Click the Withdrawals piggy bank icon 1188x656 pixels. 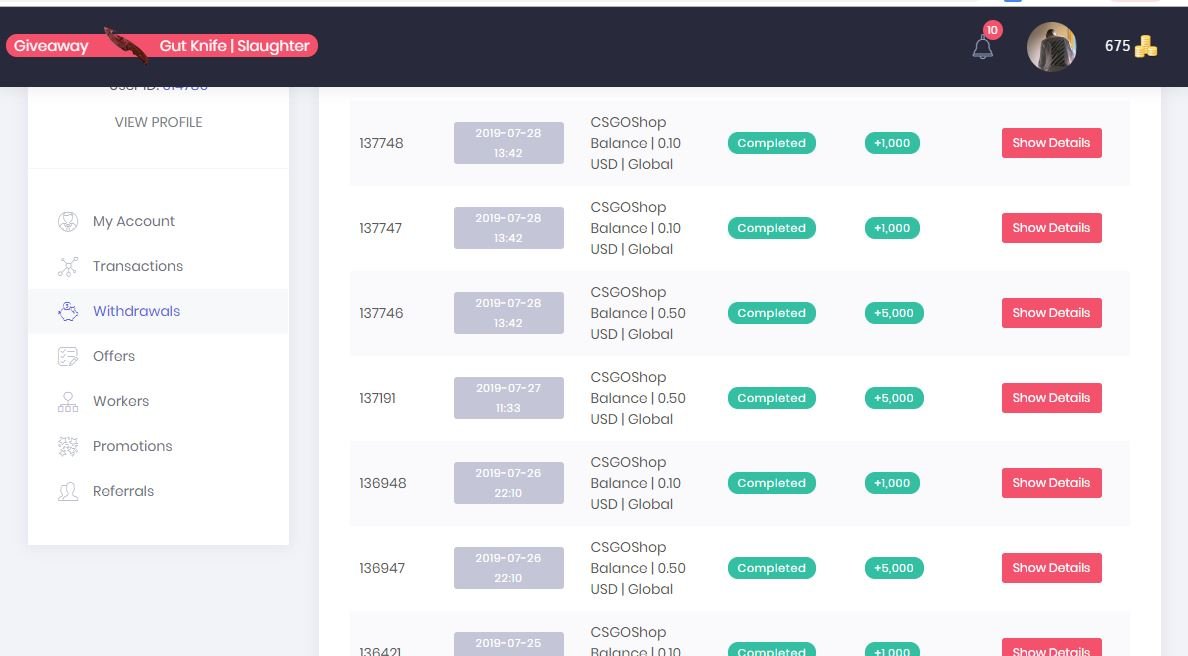pyautogui.click(x=68, y=311)
